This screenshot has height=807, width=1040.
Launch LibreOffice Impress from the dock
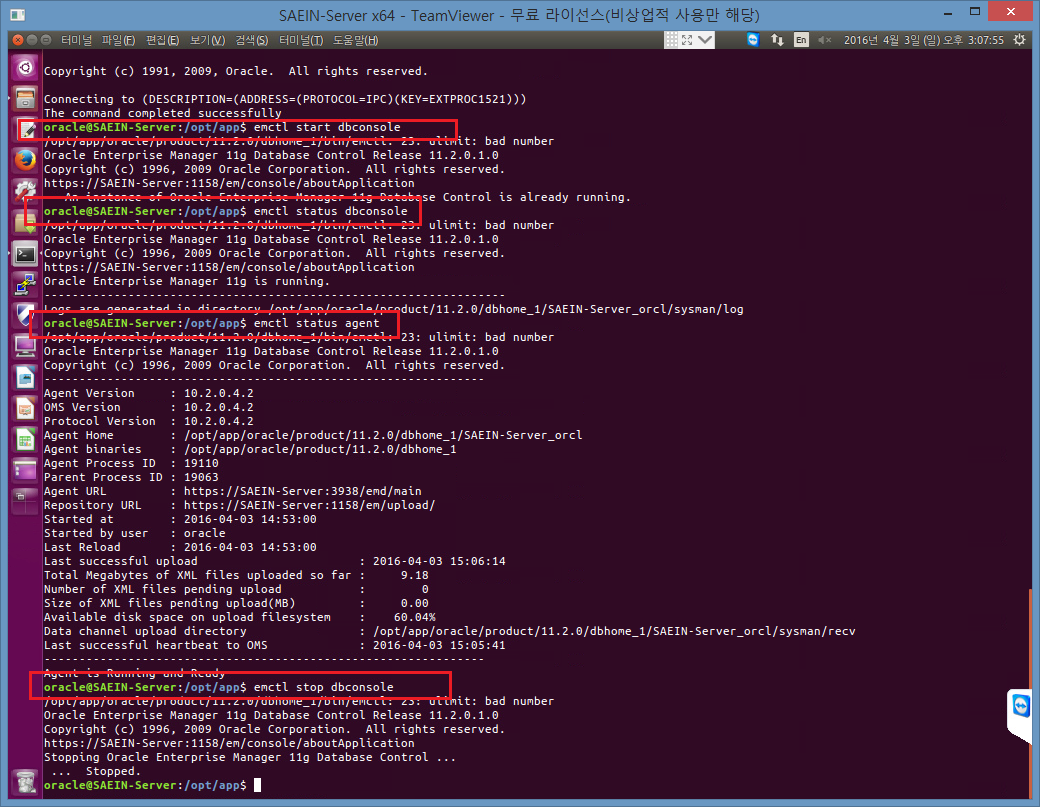[x=25, y=408]
